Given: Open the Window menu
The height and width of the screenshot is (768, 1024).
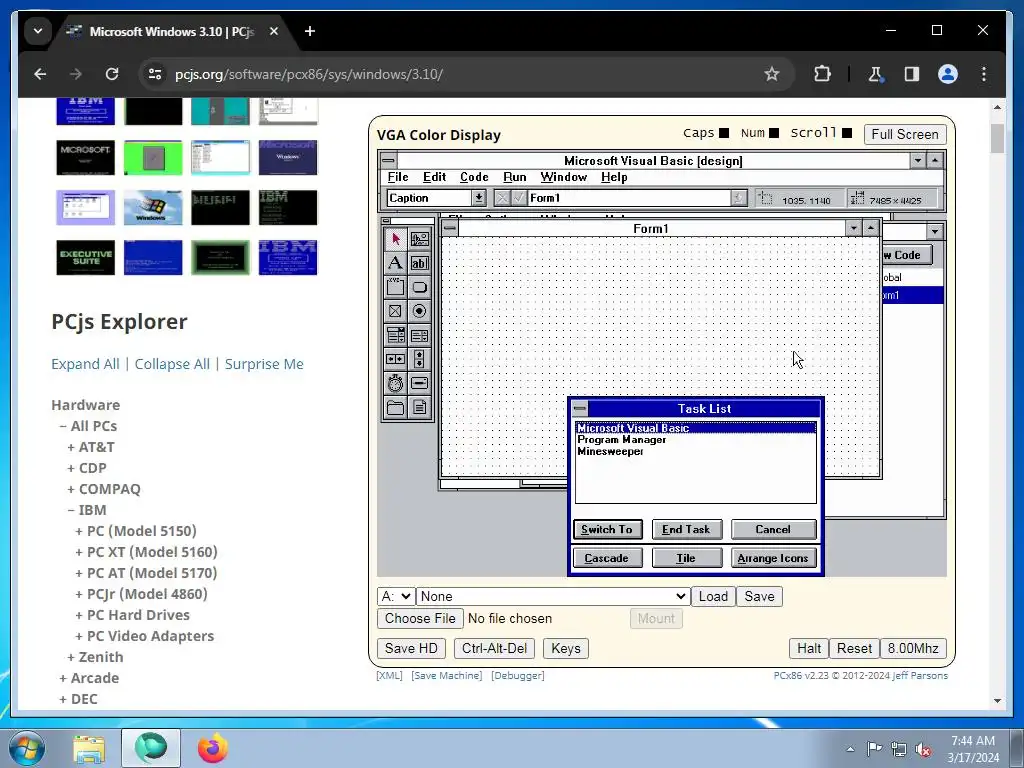Looking at the screenshot, I should (x=564, y=177).
